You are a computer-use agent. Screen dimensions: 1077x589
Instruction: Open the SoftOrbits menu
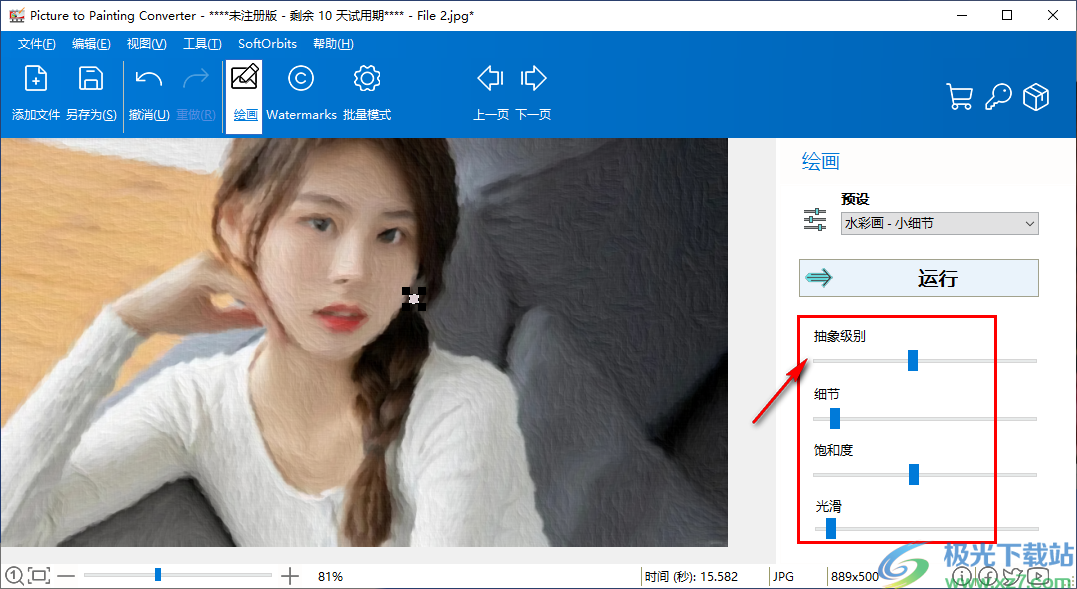(267, 44)
